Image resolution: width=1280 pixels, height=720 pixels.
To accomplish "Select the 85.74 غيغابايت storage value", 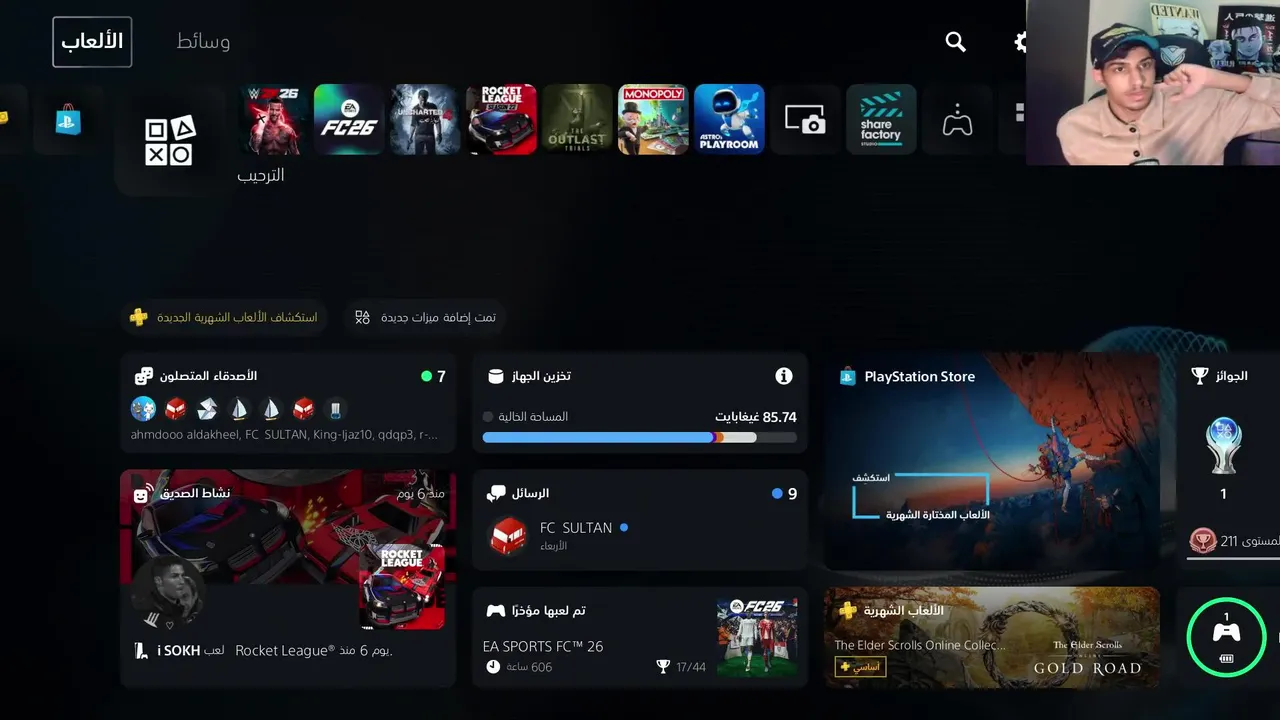I will [756, 417].
